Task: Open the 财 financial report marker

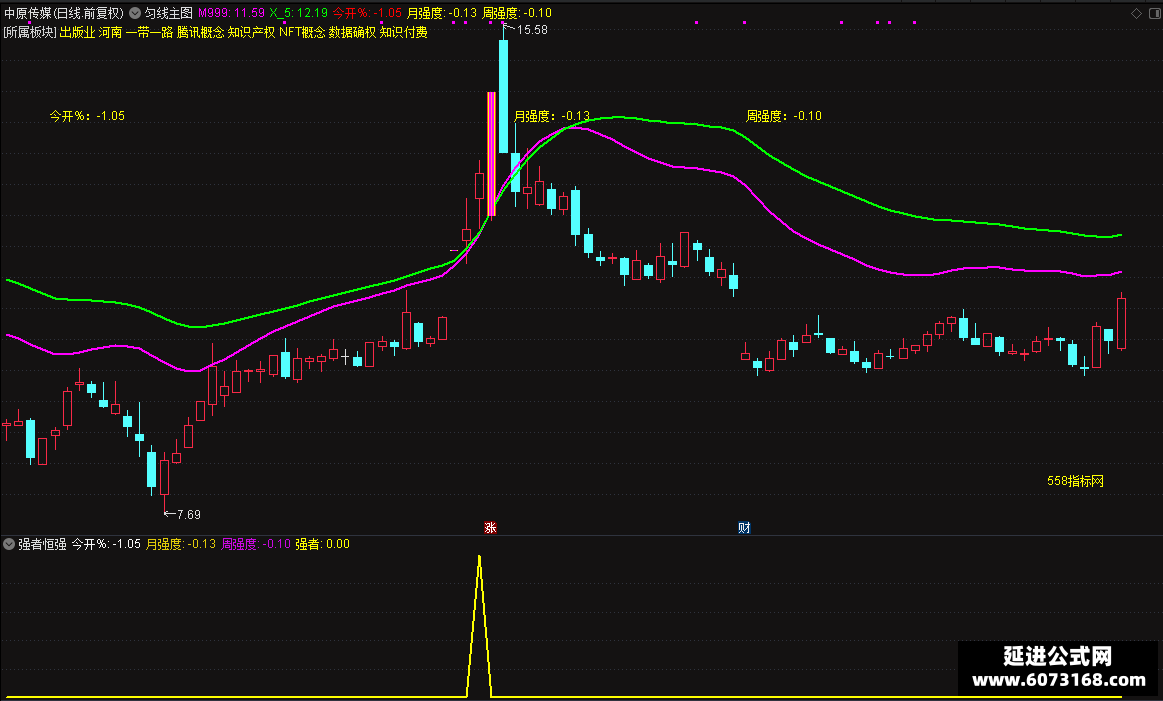Action: point(744,527)
